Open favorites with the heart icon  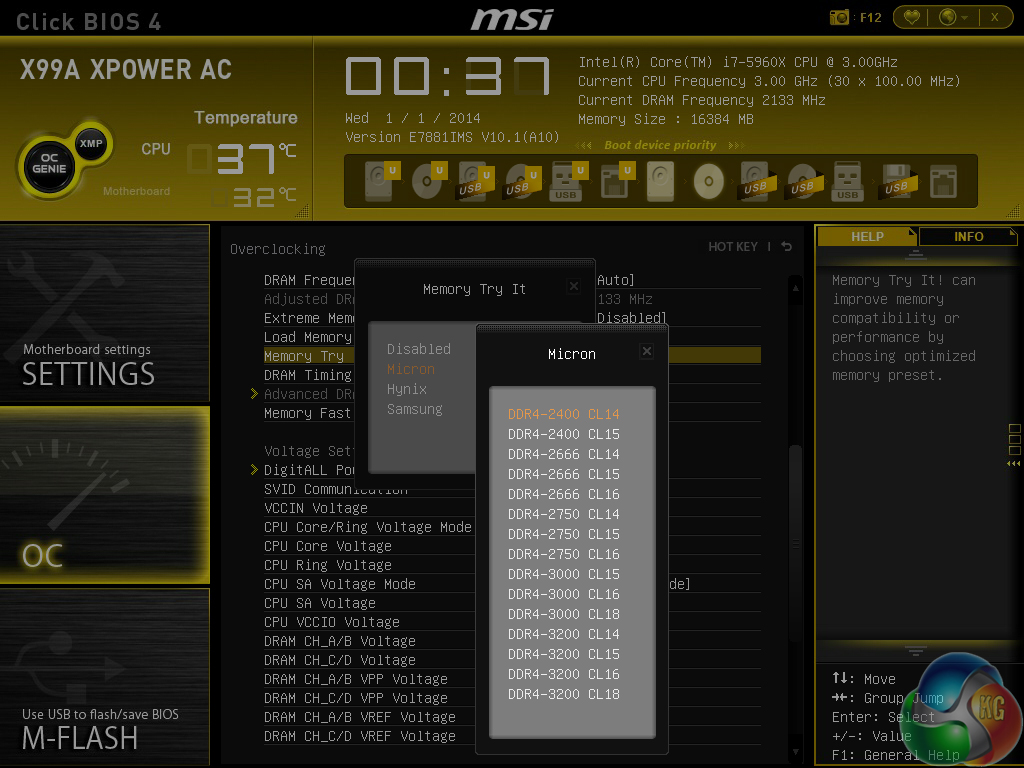tap(912, 17)
